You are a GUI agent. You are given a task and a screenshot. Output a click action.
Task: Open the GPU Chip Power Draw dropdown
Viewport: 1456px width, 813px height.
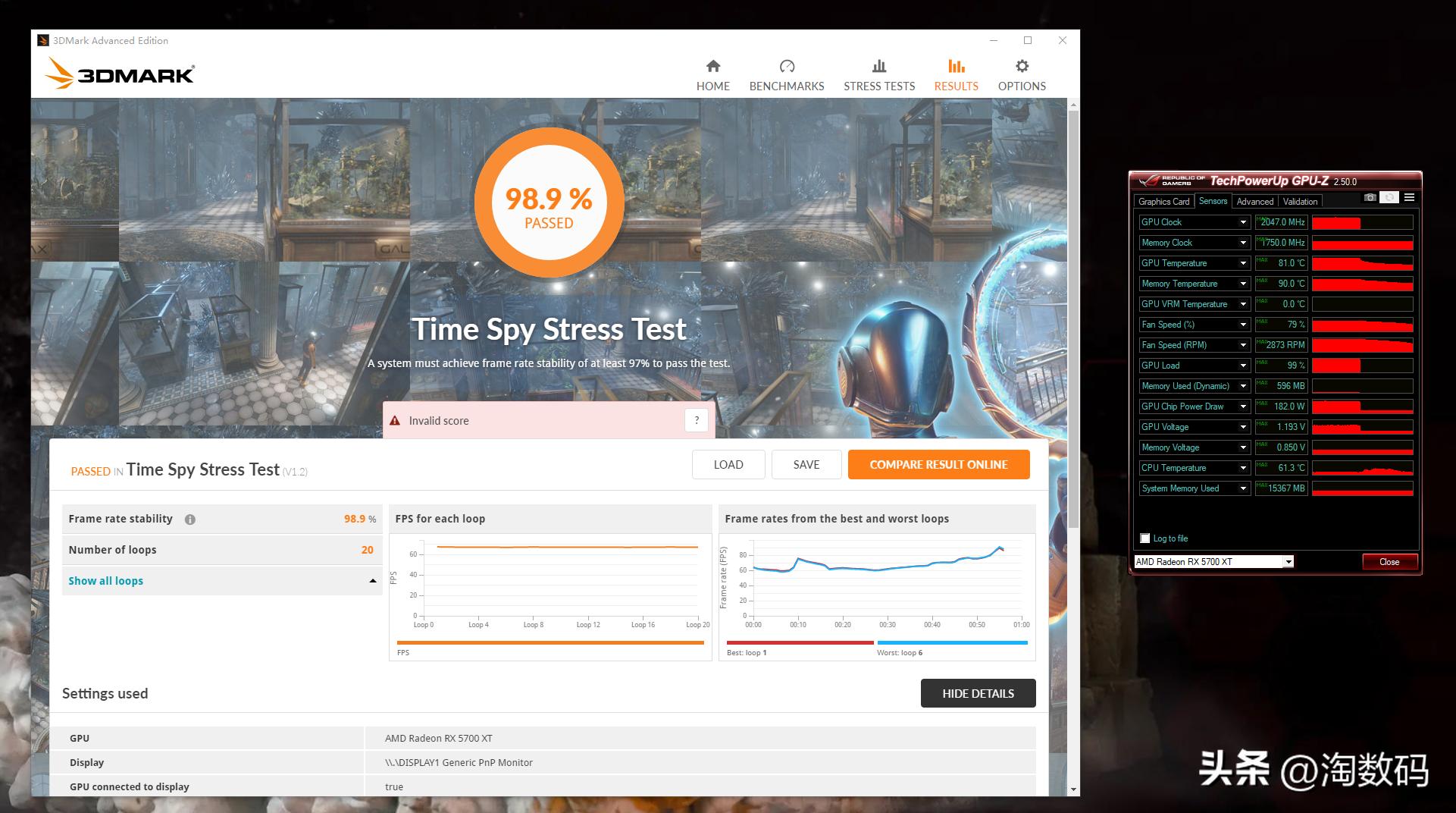[x=1243, y=406]
